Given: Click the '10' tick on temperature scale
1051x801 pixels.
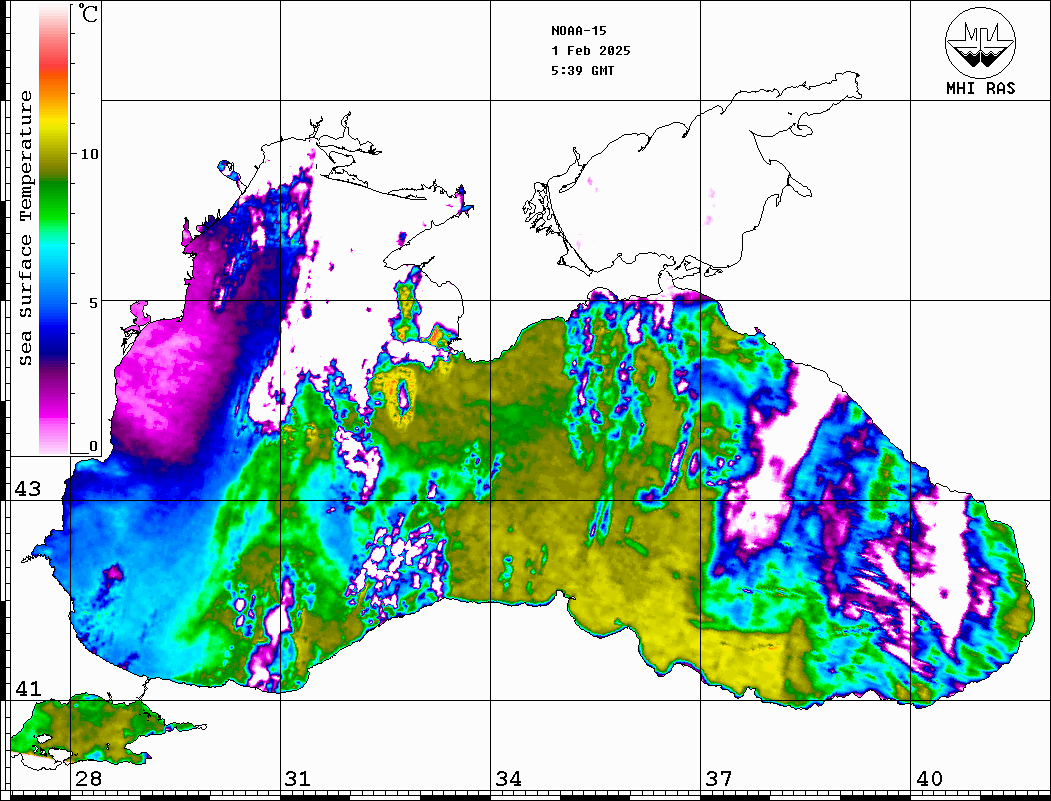Looking at the screenshot, I should pos(89,154).
